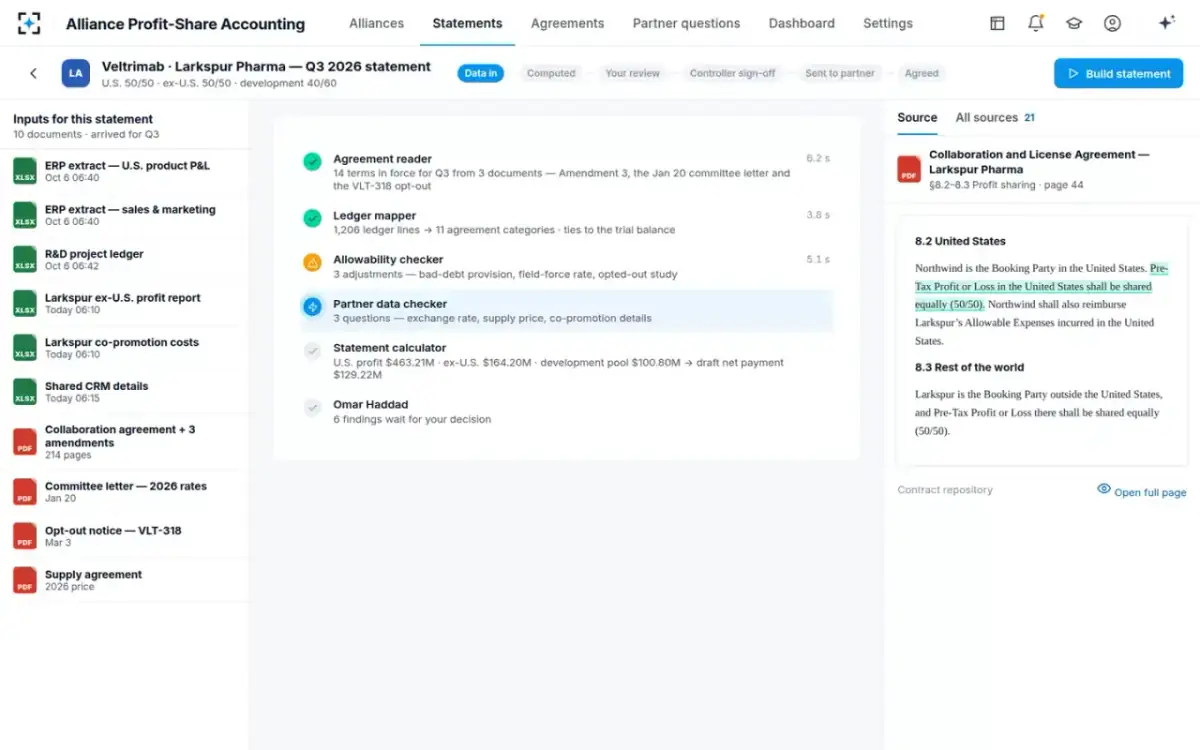Select the Agreement reader step

[x=566, y=172]
